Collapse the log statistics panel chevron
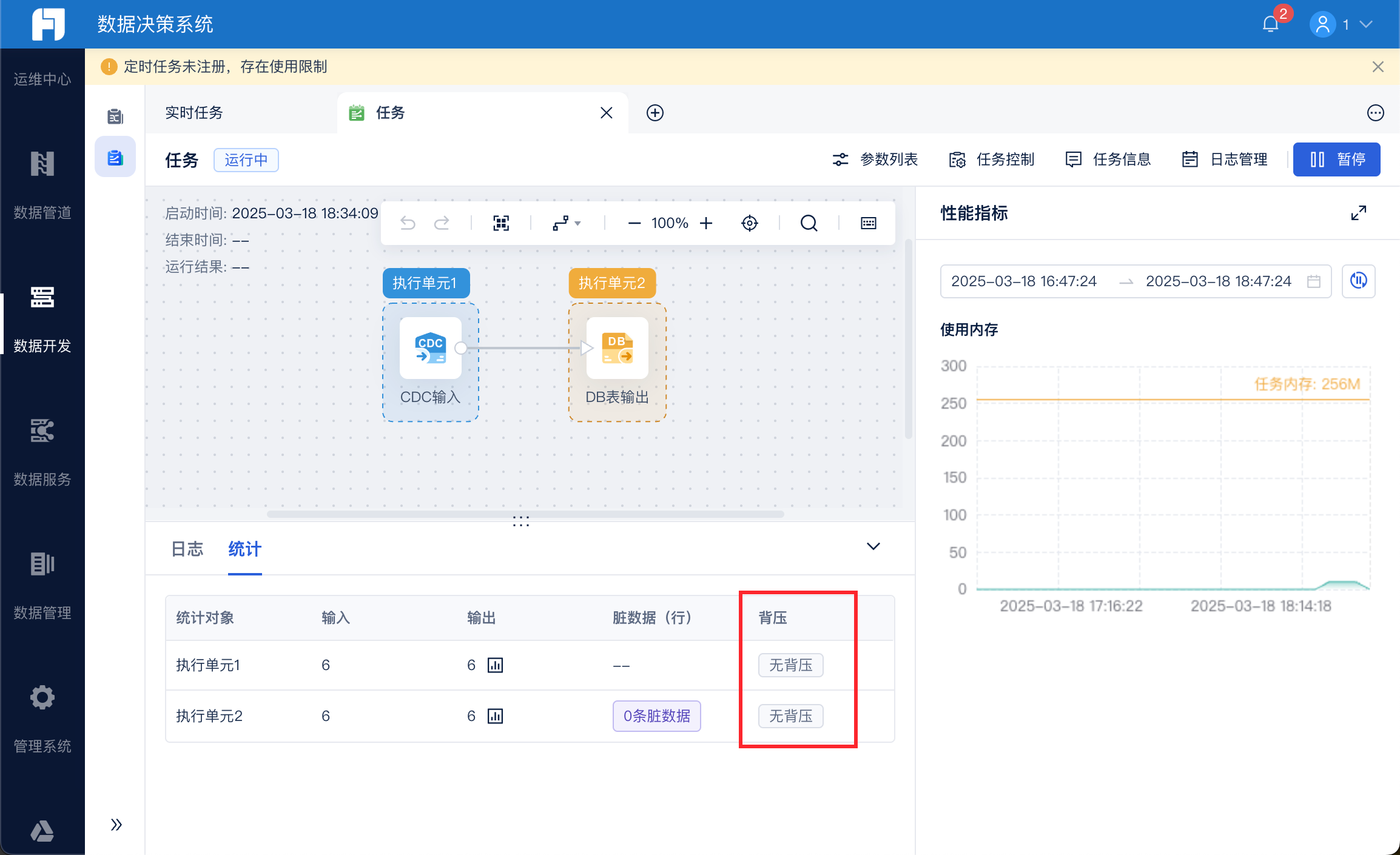 (x=873, y=546)
